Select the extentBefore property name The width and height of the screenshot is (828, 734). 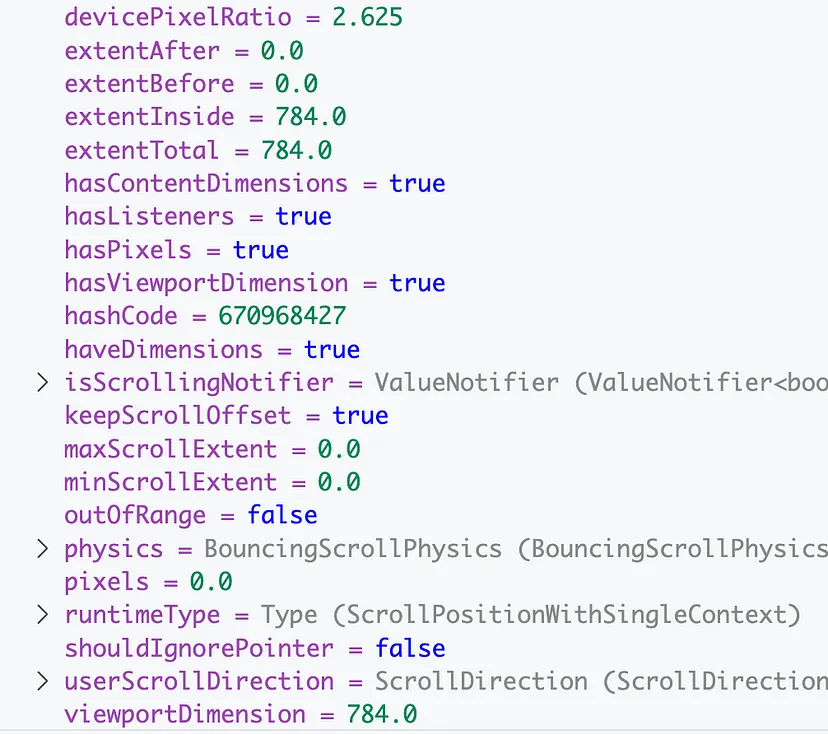point(149,84)
